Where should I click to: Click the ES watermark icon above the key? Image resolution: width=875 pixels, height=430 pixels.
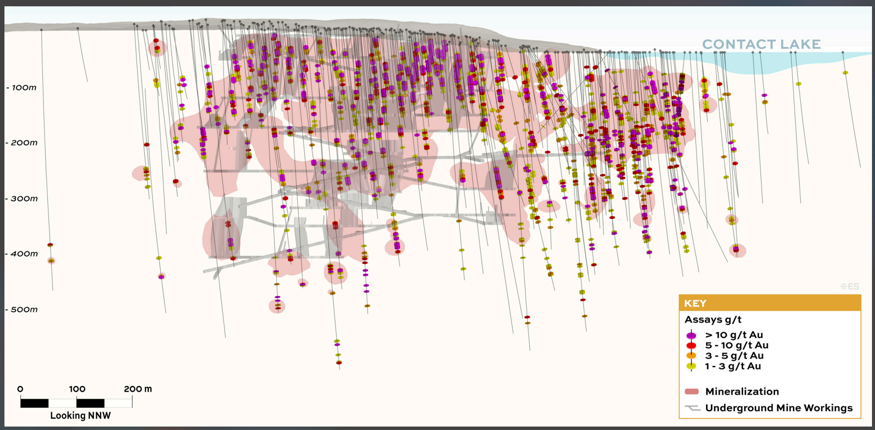pos(849,286)
